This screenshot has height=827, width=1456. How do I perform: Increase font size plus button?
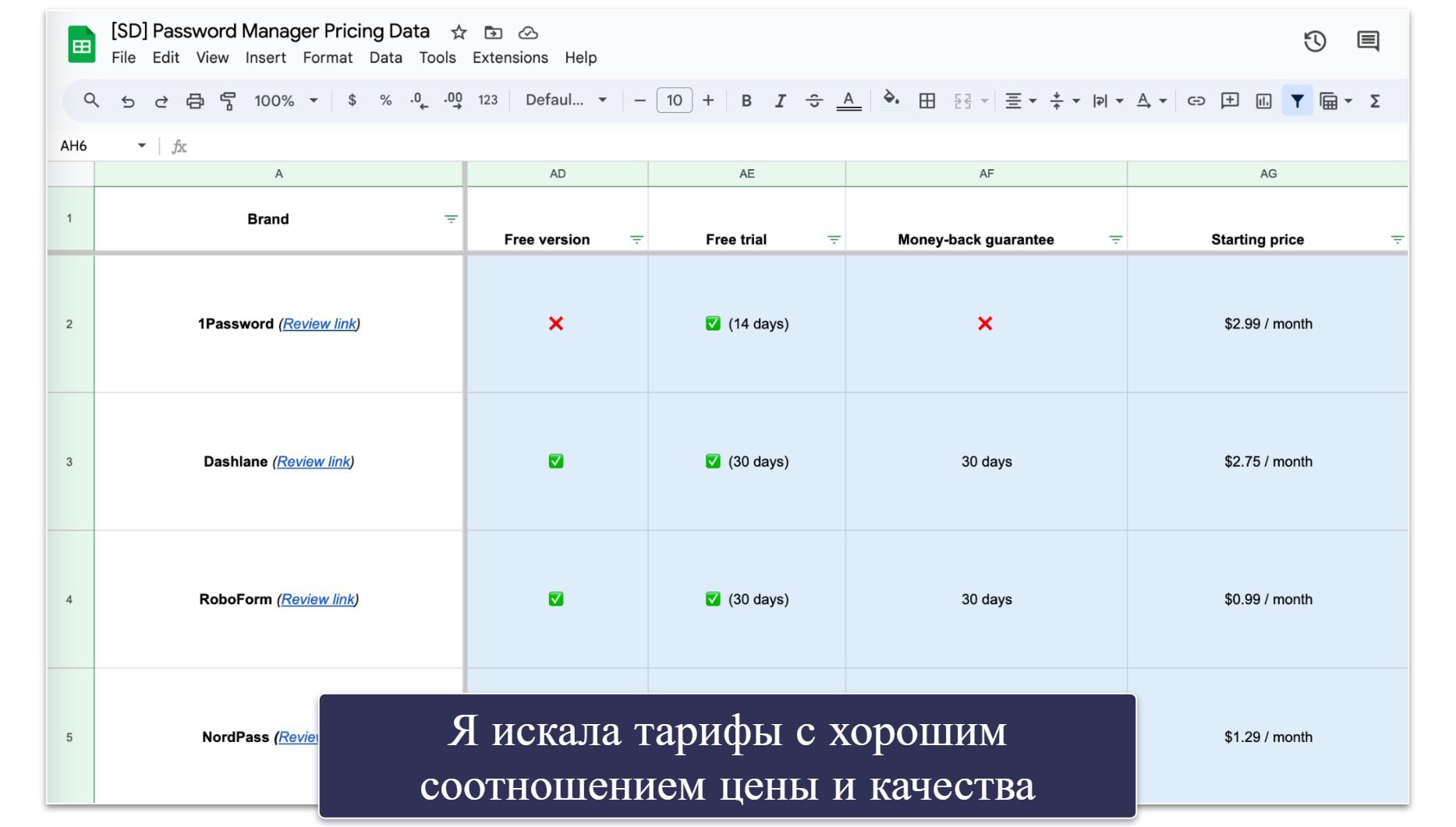[x=708, y=101]
